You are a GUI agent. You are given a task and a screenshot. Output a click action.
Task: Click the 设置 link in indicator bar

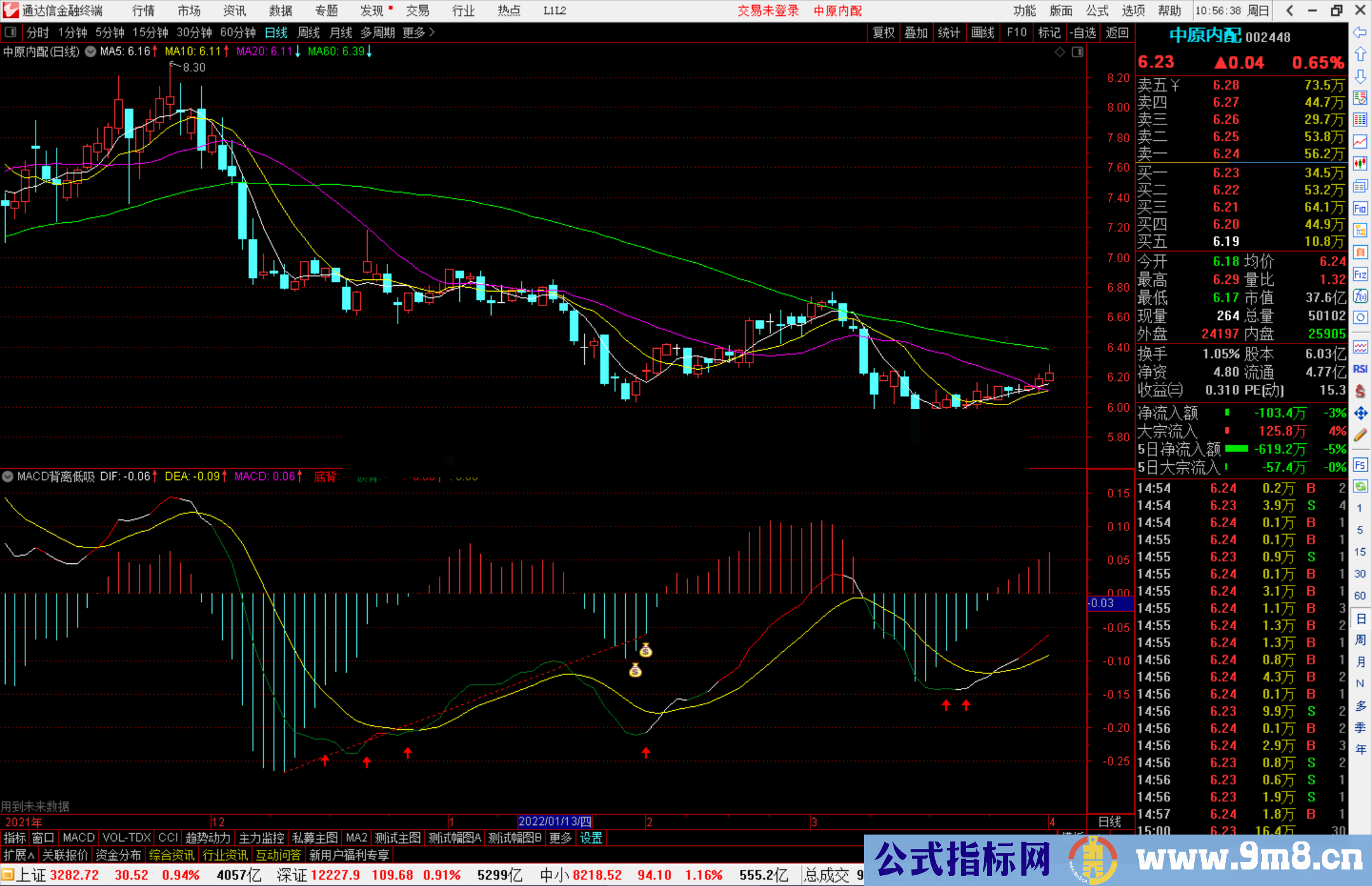pyautogui.click(x=591, y=838)
